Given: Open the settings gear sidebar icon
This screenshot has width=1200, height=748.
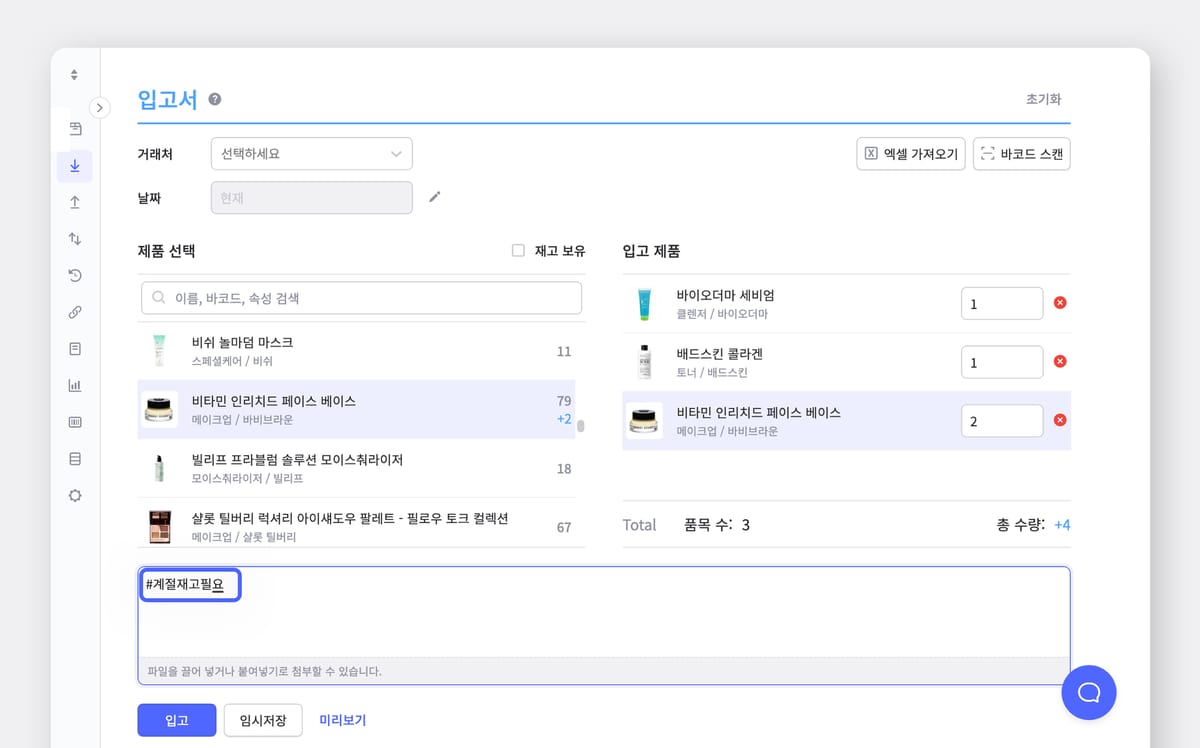Looking at the screenshot, I should (x=75, y=496).
